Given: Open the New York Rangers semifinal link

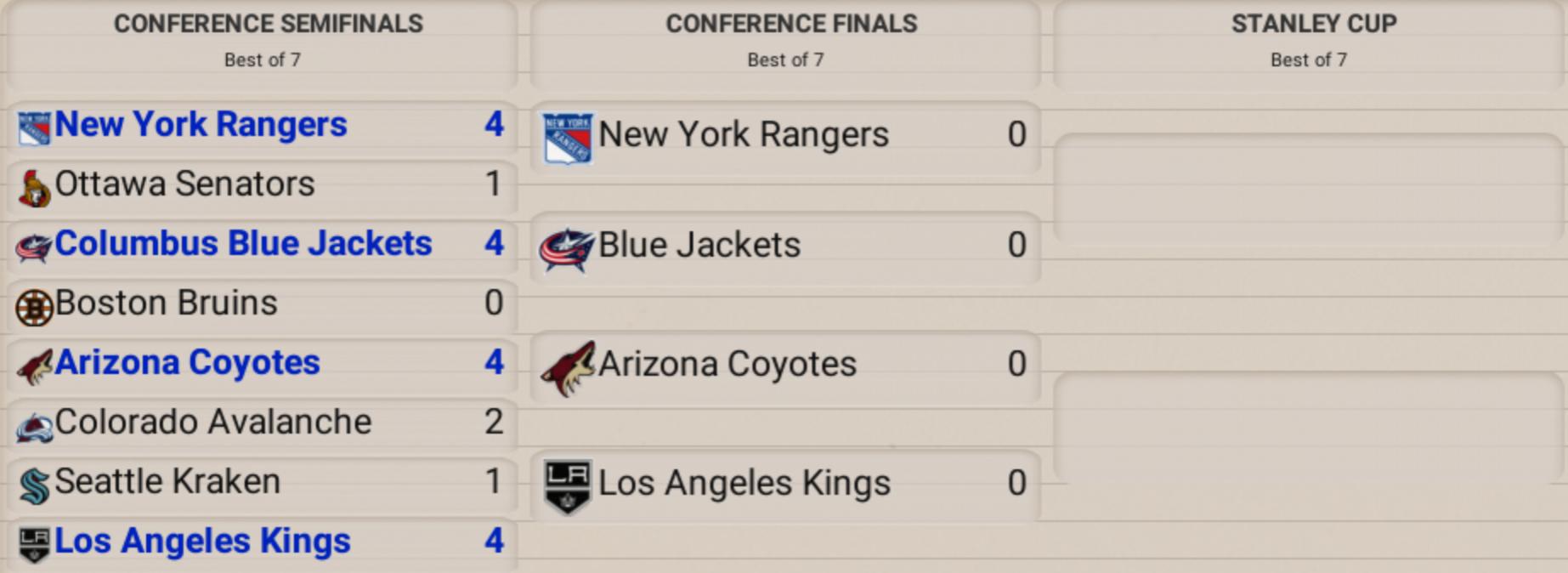Looking at the screenshot, I should coord(201,125).
